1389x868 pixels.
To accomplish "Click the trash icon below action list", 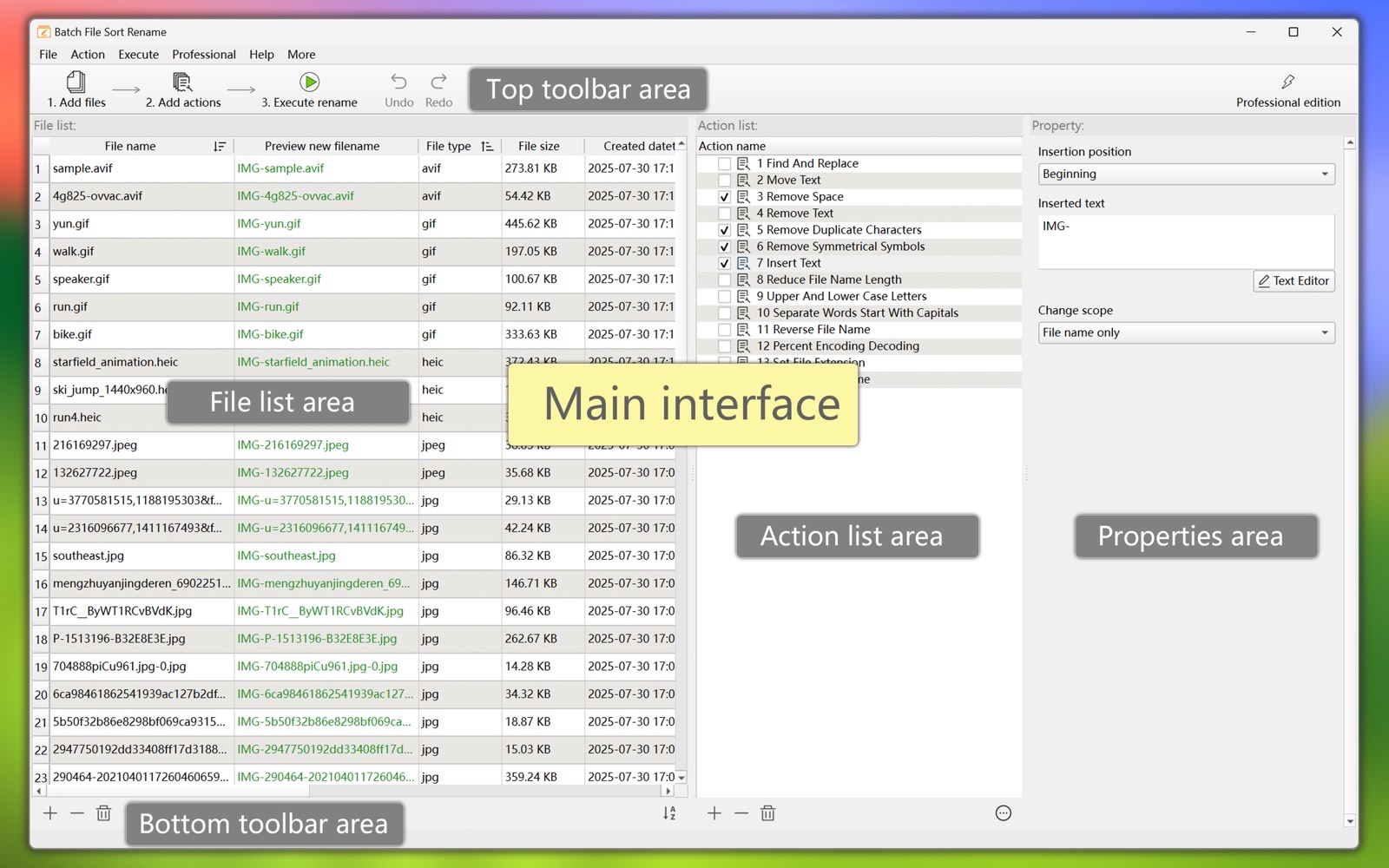I will [x=767, y=813].
